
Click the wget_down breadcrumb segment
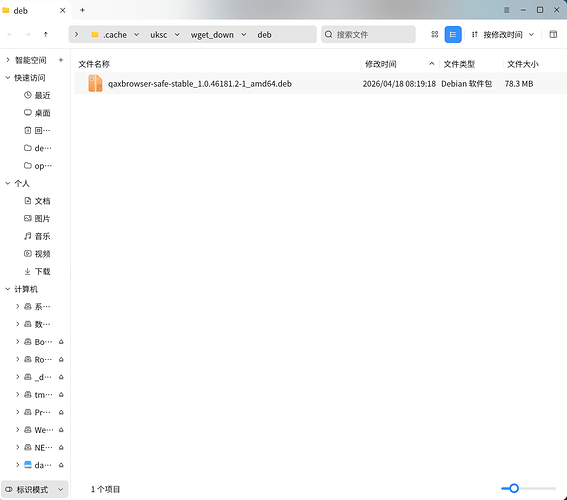(212, 35)
